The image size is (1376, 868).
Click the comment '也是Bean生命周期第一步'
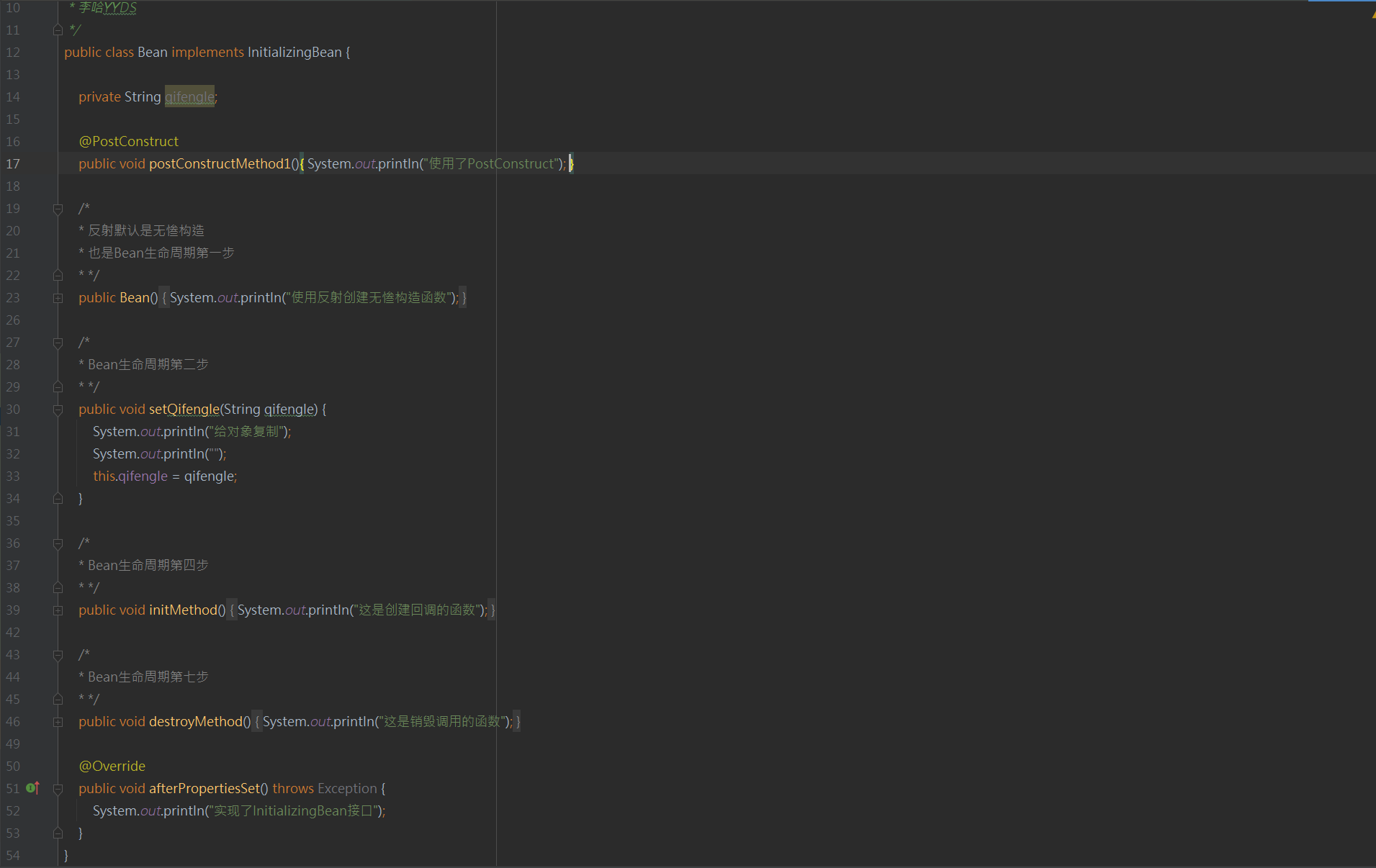[x=161, y=253]
